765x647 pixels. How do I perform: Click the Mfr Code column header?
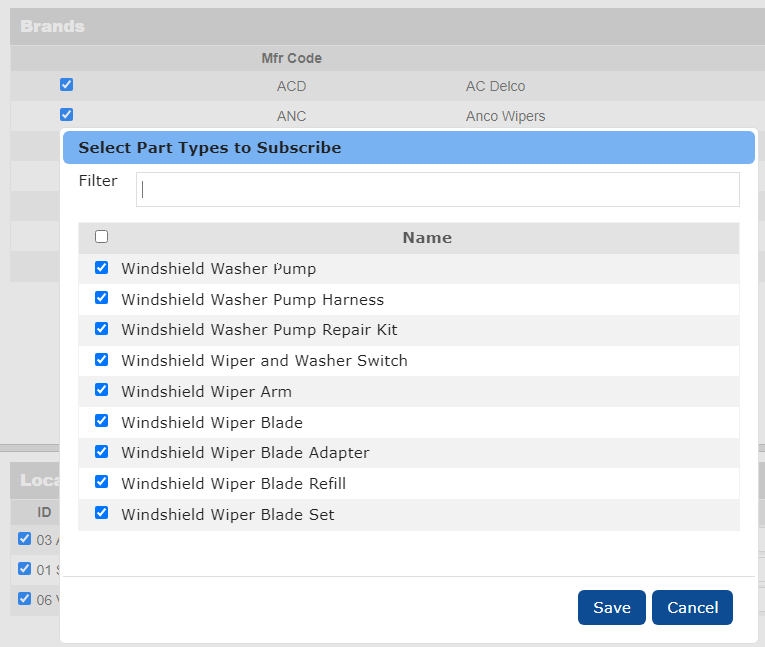(x=291, y=58)
